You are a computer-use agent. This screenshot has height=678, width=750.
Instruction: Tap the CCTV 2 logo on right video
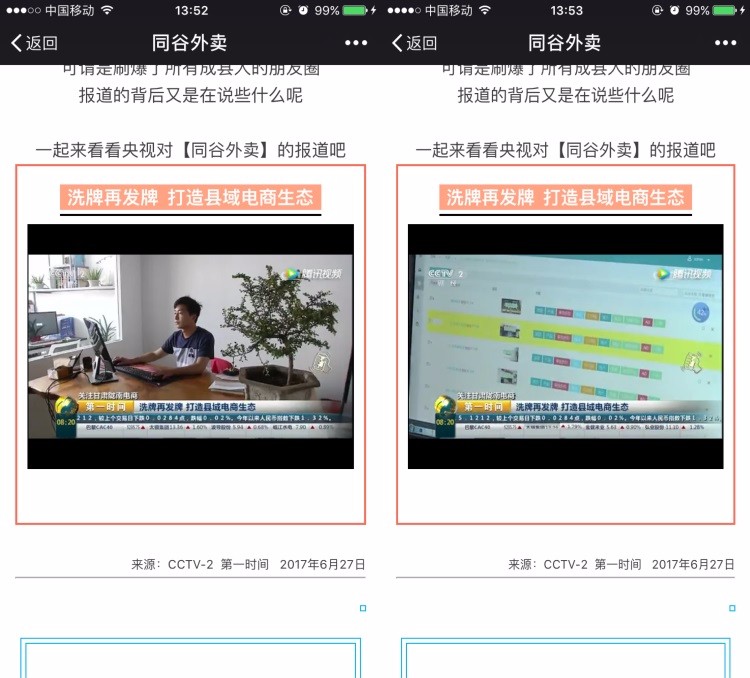point(445,274)
